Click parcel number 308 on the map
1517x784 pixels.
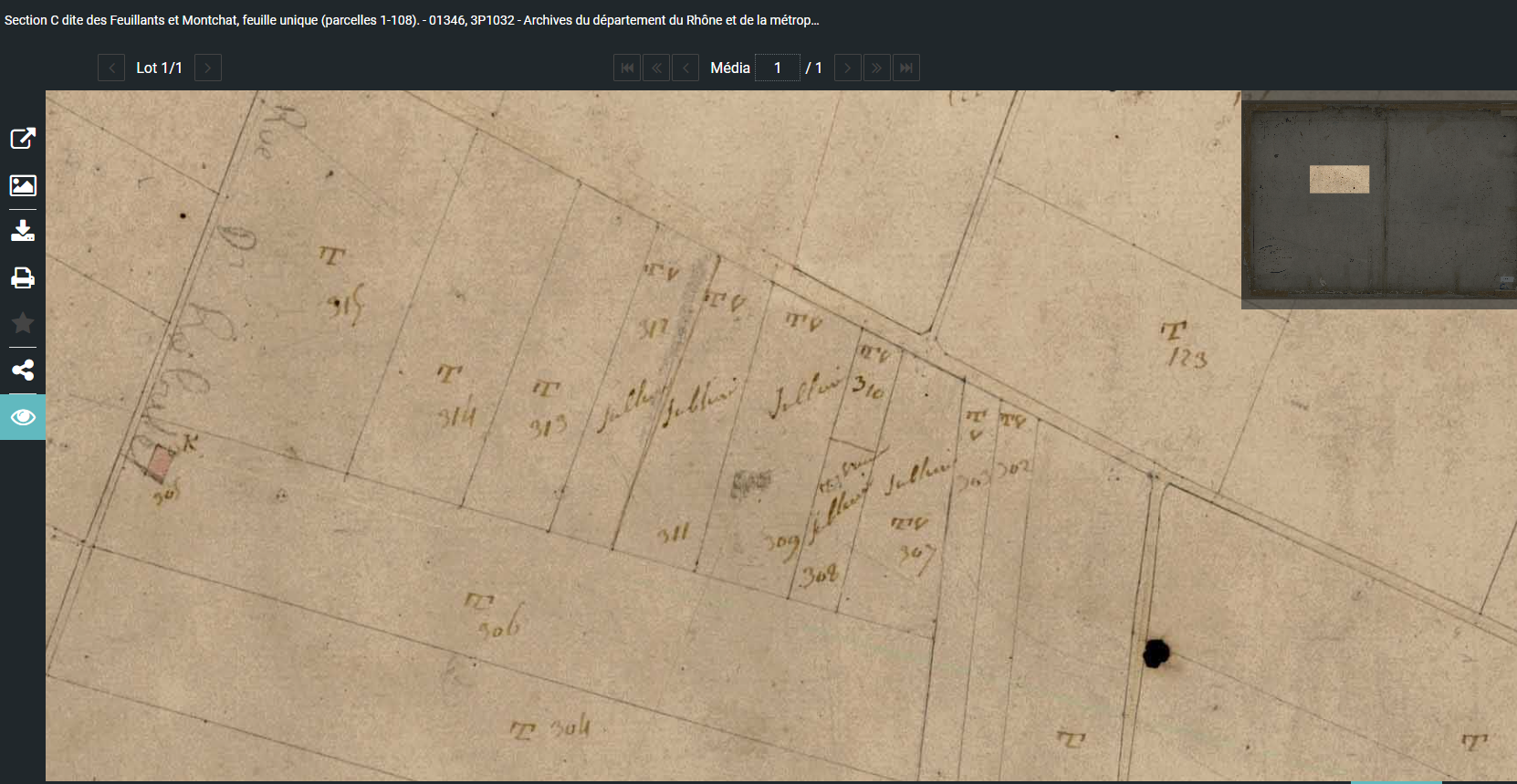819,575
